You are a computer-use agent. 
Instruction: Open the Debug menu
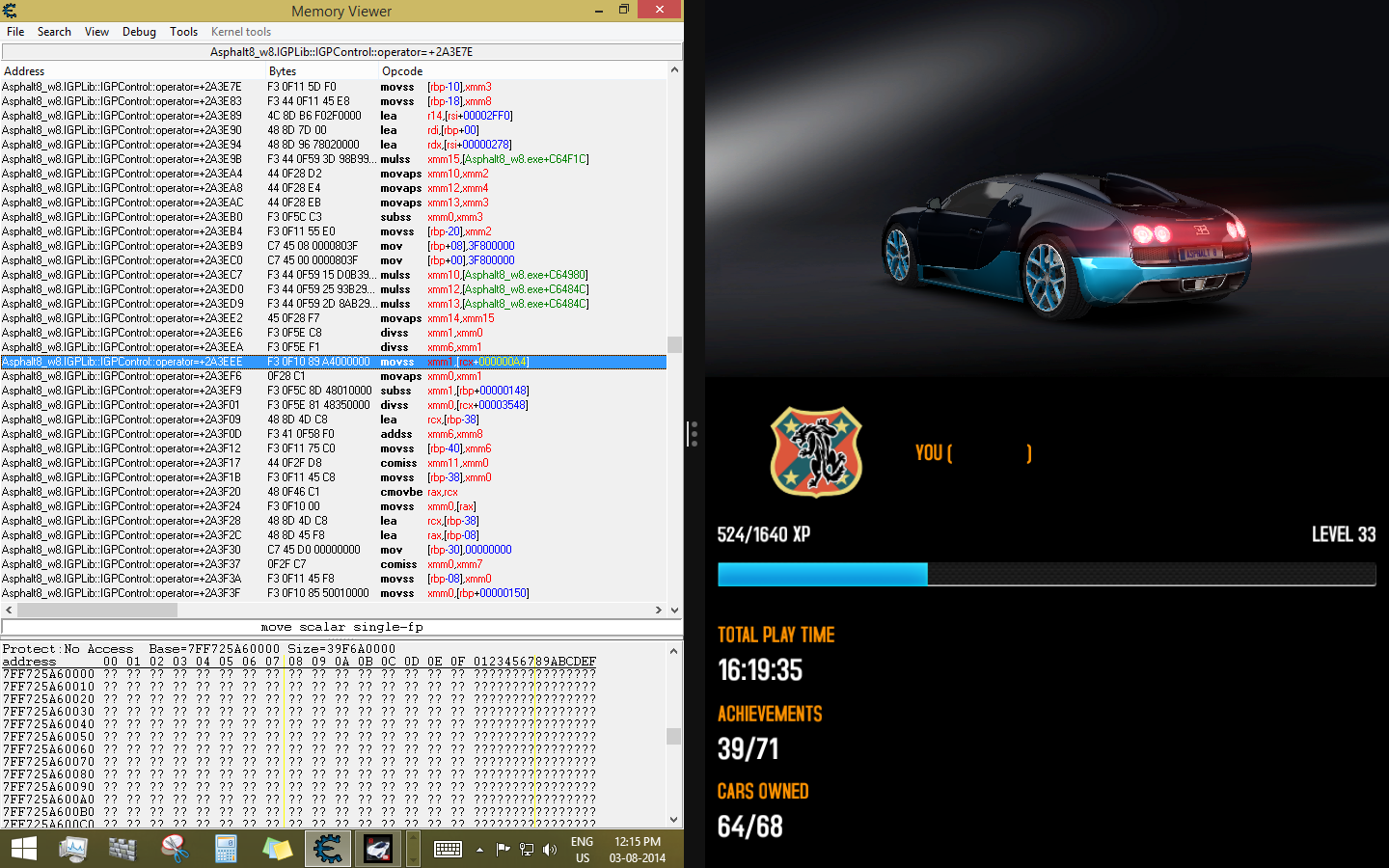pos(139,32)
